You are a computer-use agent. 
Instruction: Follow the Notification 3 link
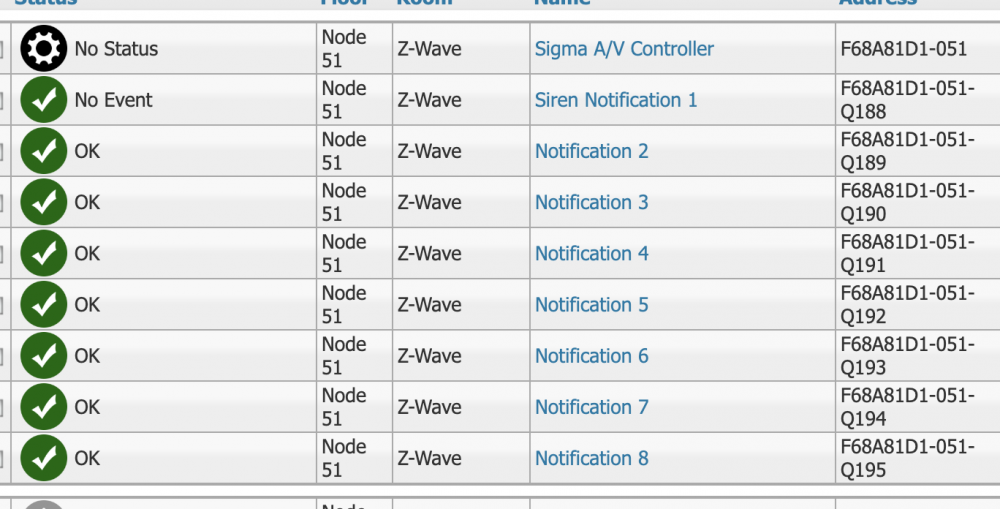(x=591, y=203)
